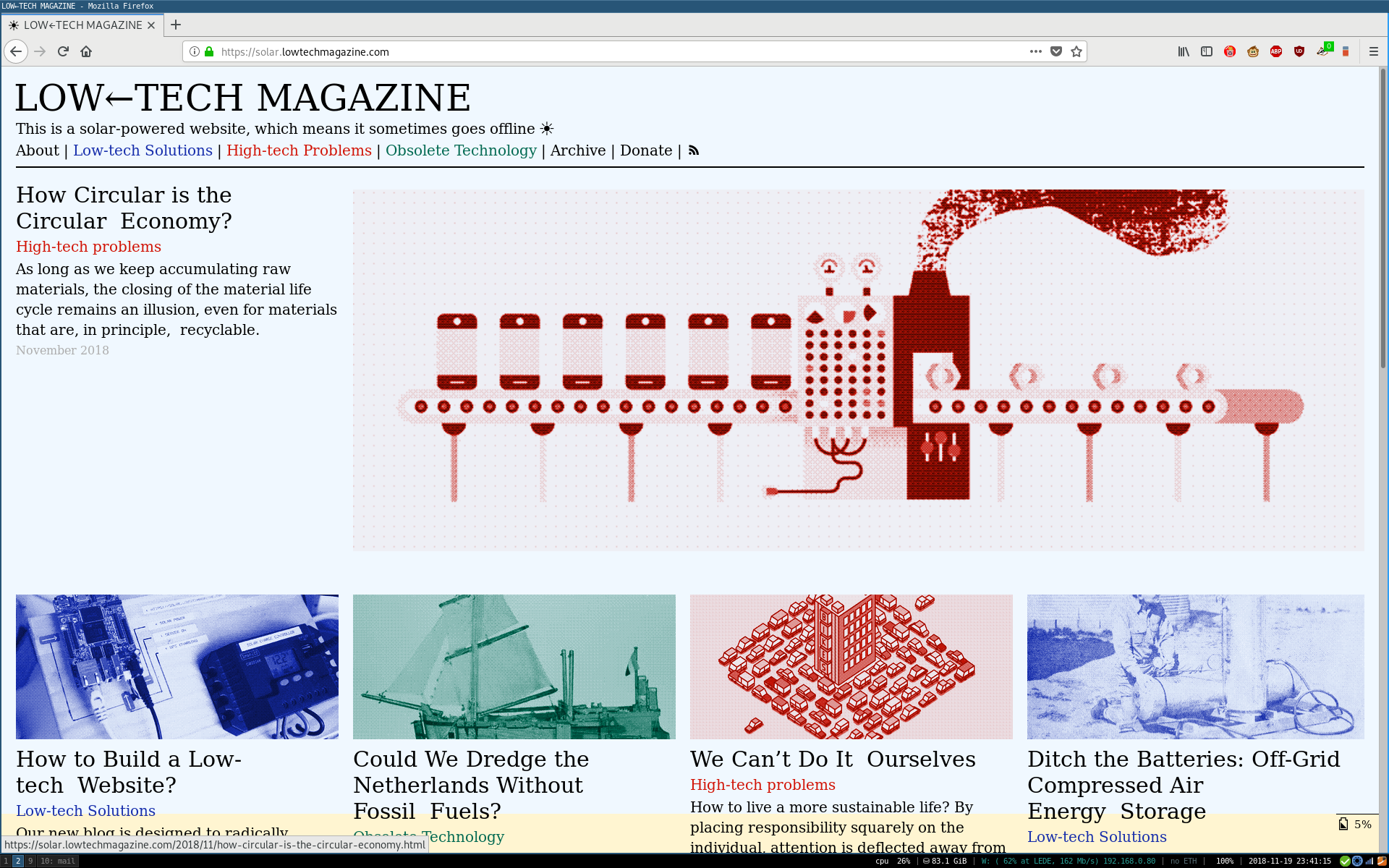Open the Firefox hamburger menu
This screenshot has height=868, width=1389.
pos(1374,51)
